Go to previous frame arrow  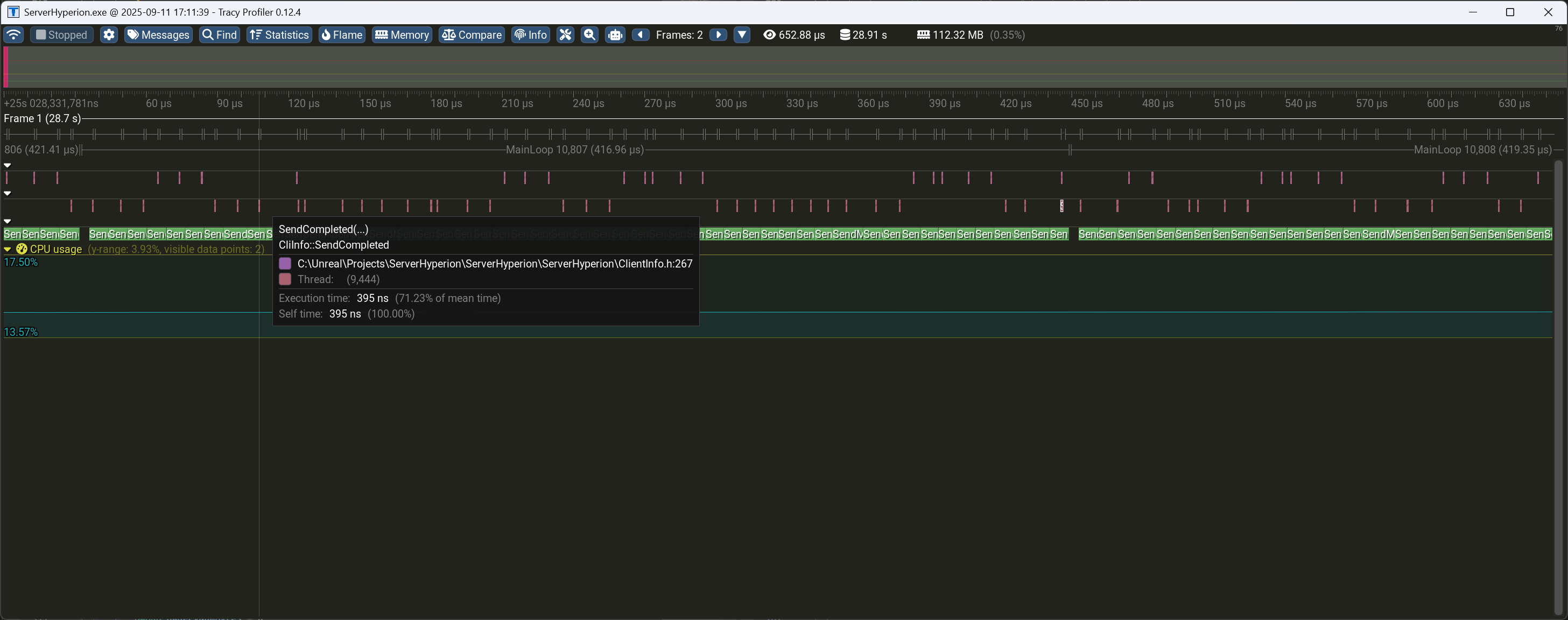(639, 34)
